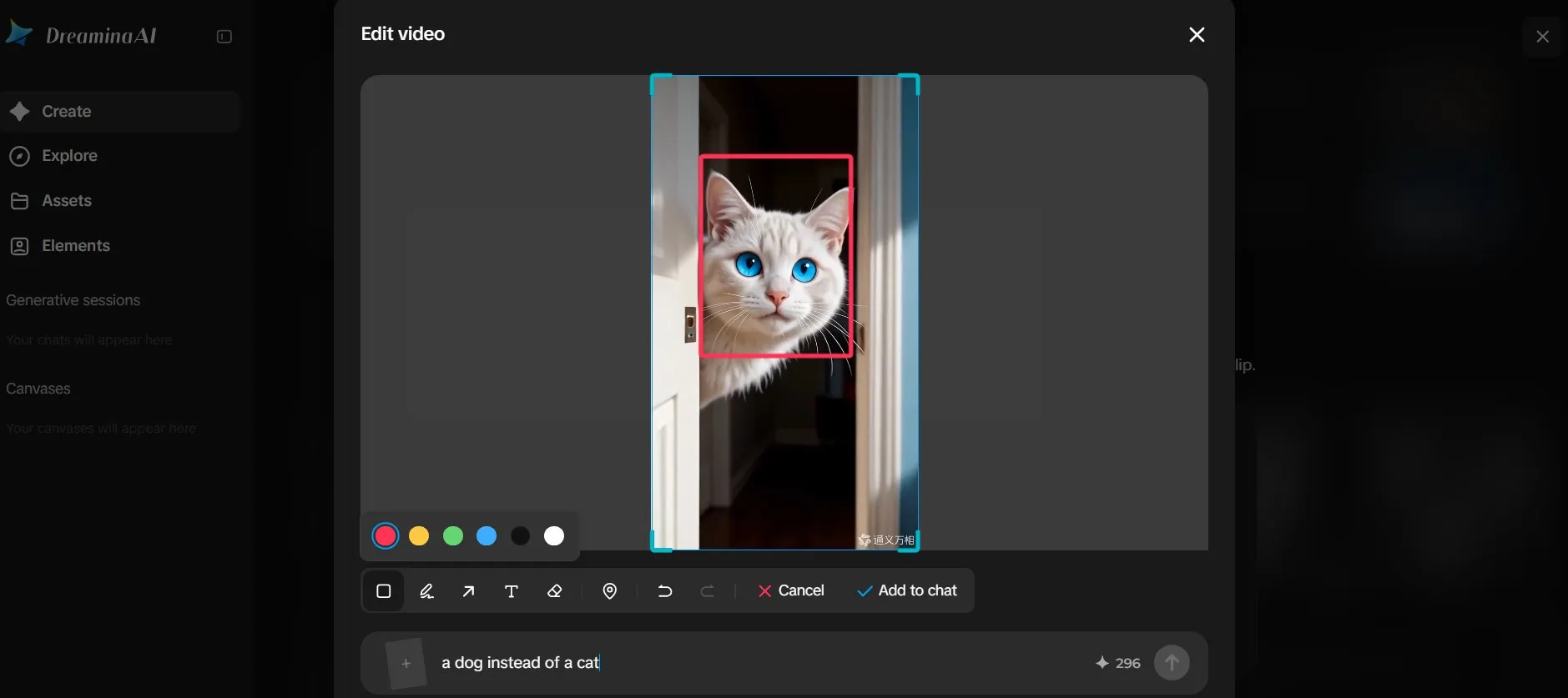The height and width of the screenshot is (698, 1568).
Task: Click Add to chat button
Action: pyautogui.click(x=907, y=590)
